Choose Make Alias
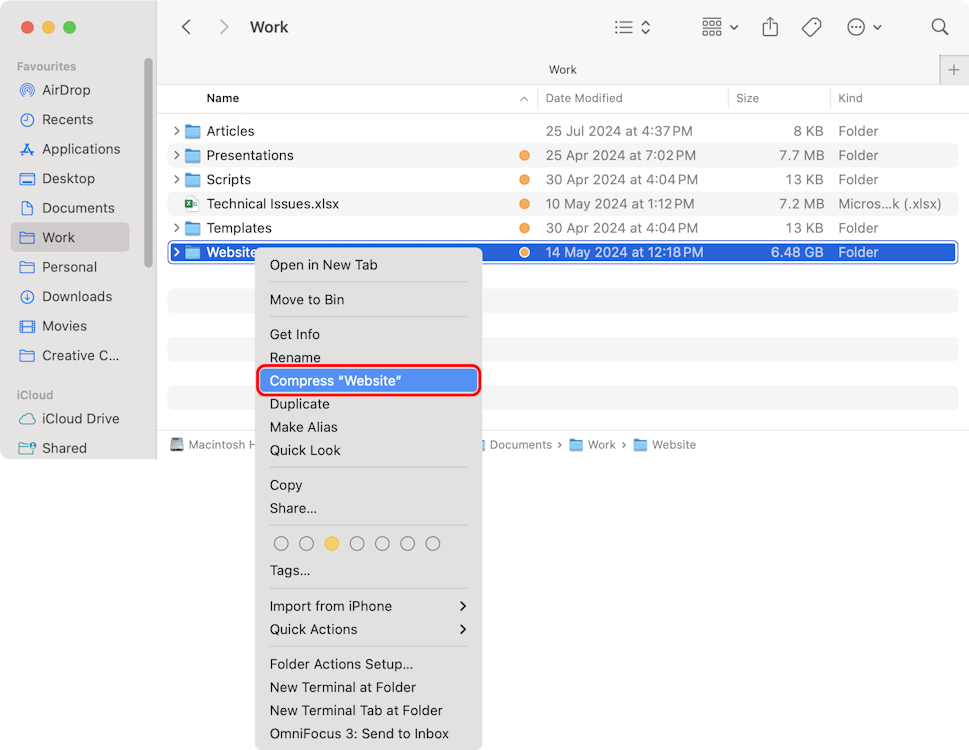Viewport: 969px width, 750px height. click(x=368, y=428)
